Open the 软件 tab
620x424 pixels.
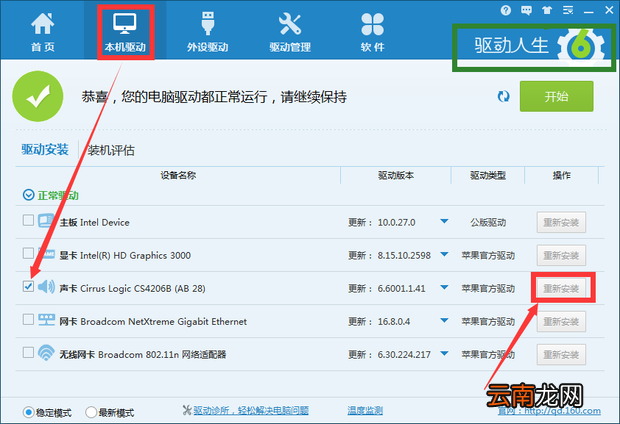[372, 32]
